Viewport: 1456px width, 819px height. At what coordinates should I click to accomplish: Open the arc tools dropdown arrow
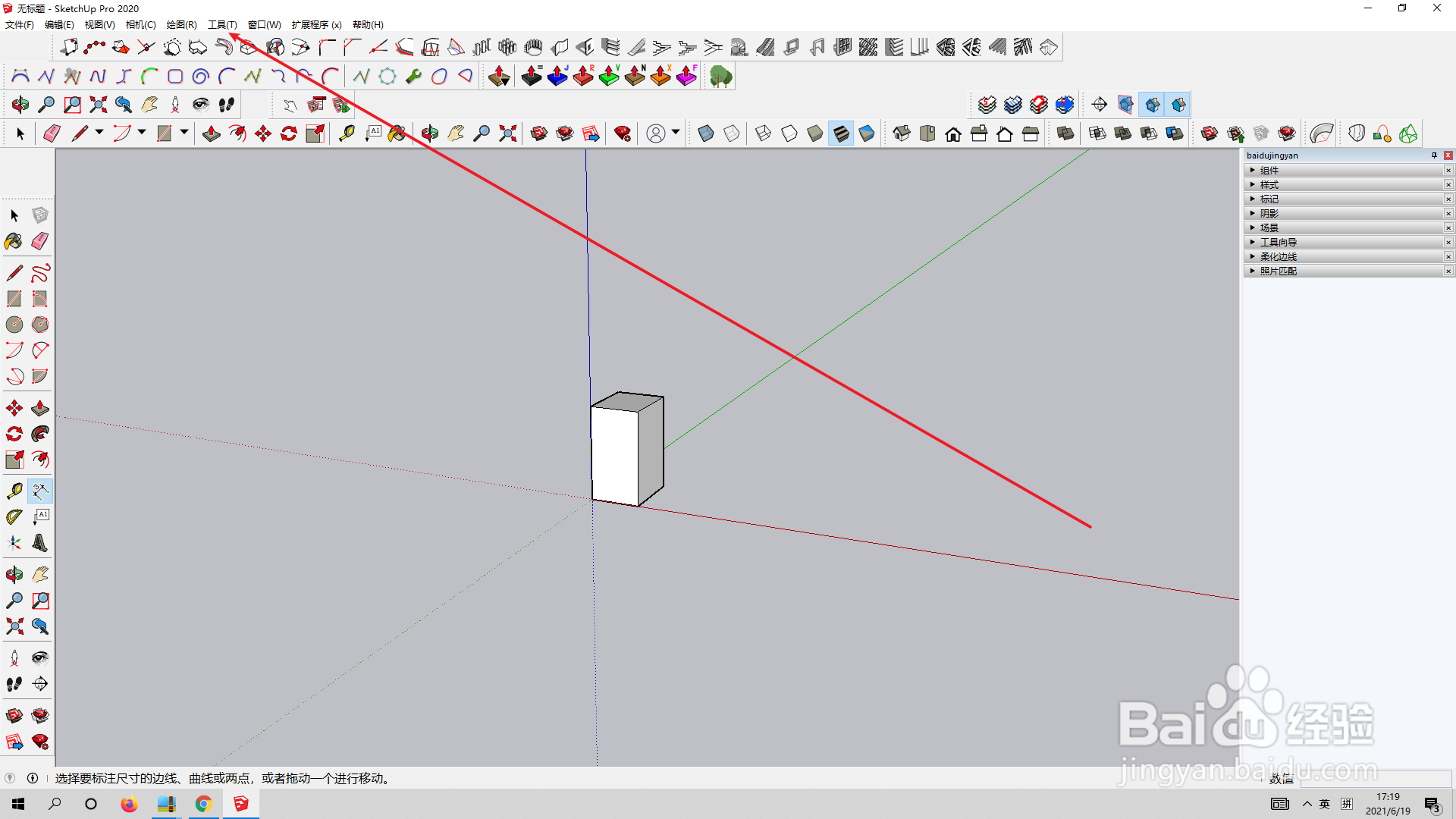click(x=142, y=133)
